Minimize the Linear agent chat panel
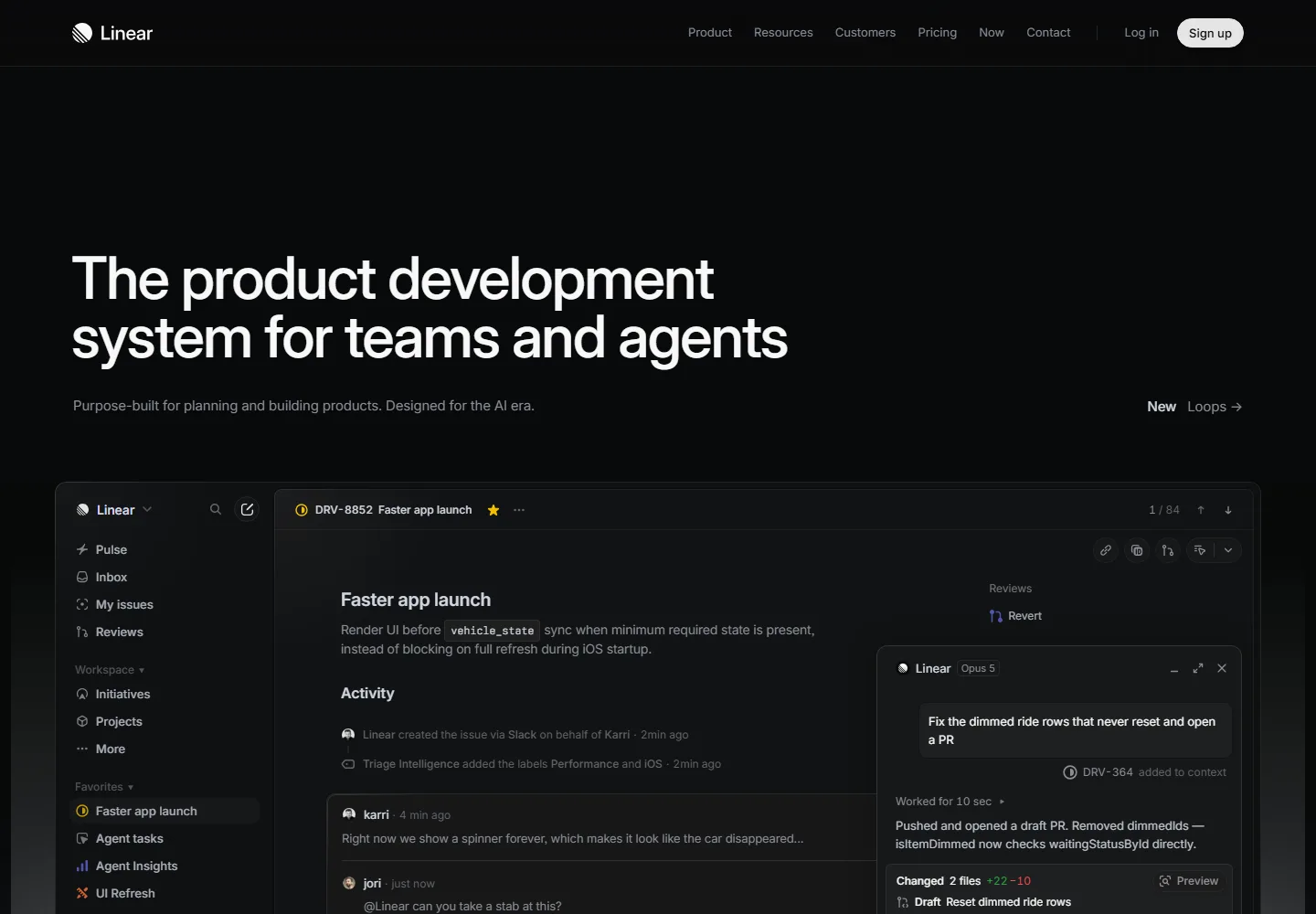The width and height of the screenshot is (1316, 914). coord(1174,669)
